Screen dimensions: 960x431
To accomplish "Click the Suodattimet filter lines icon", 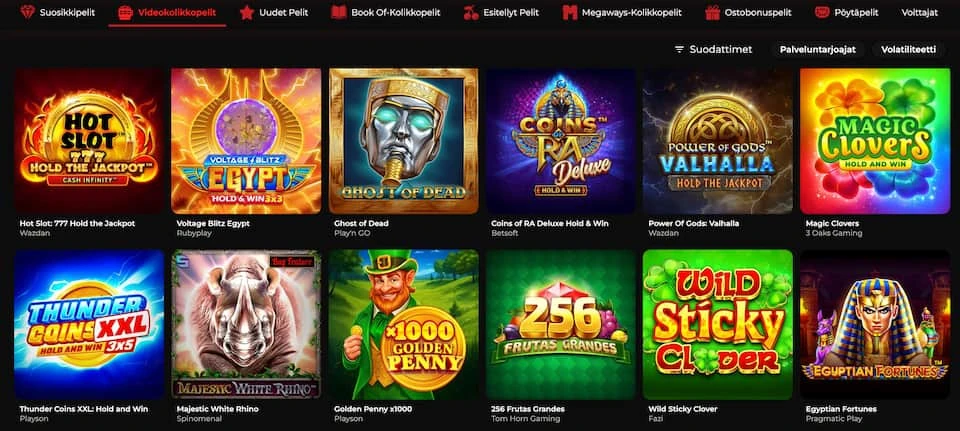I will coord(679,50).
